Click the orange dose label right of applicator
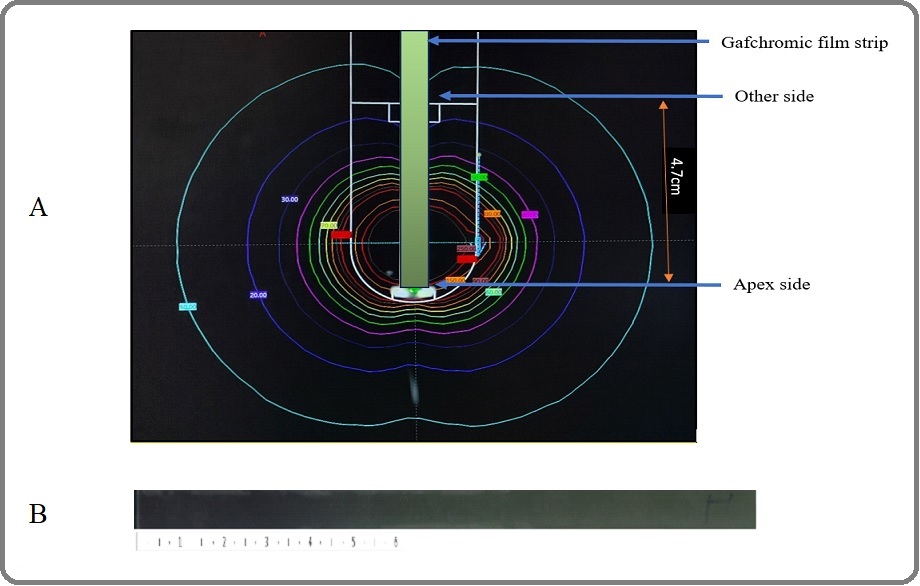 click(x=492, y=214)
